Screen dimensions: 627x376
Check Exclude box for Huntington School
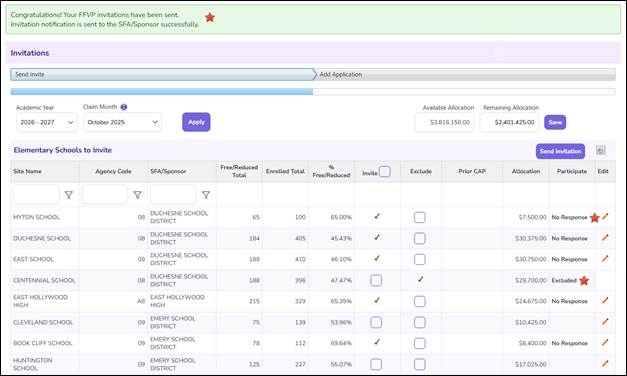[x=419, y=364]
